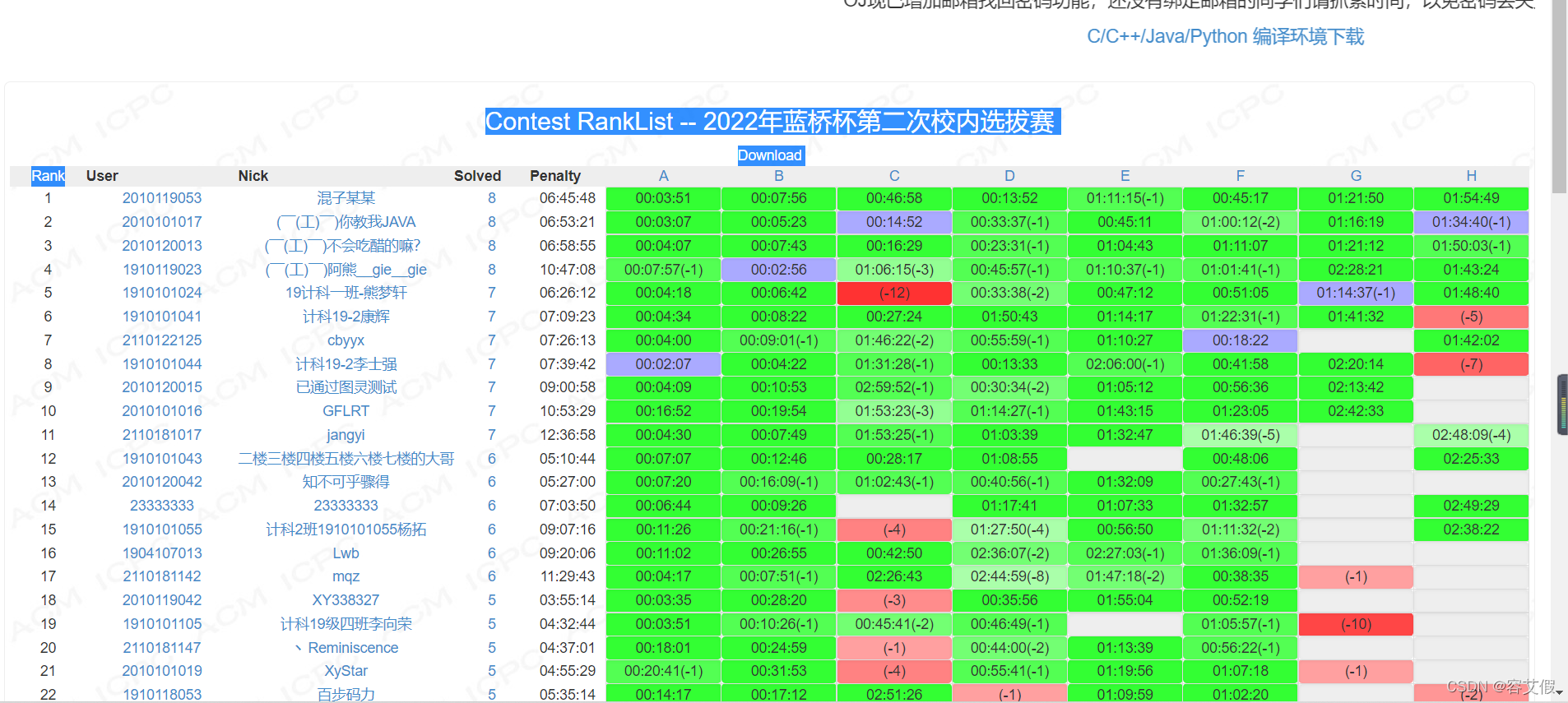
Task: Open user 1904107013 profile link
Action: click(162, 553)
